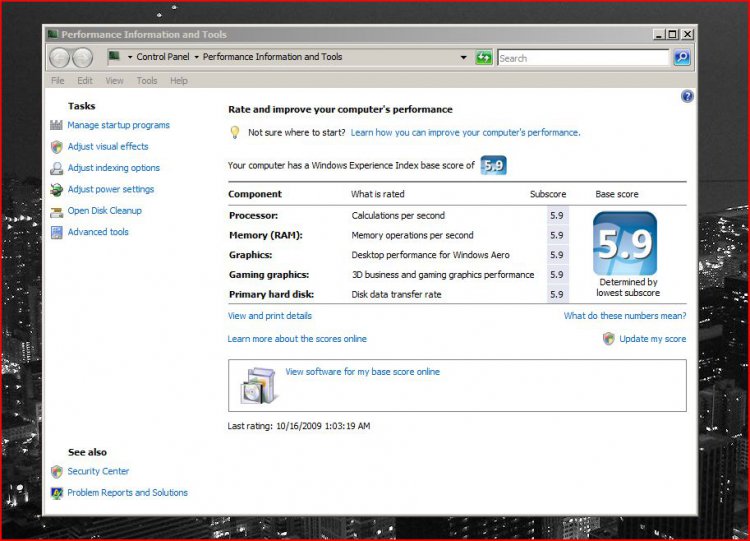Open Adjust visual effects
Viewport: 750px width, 541px height.
[x=108, y=147]
